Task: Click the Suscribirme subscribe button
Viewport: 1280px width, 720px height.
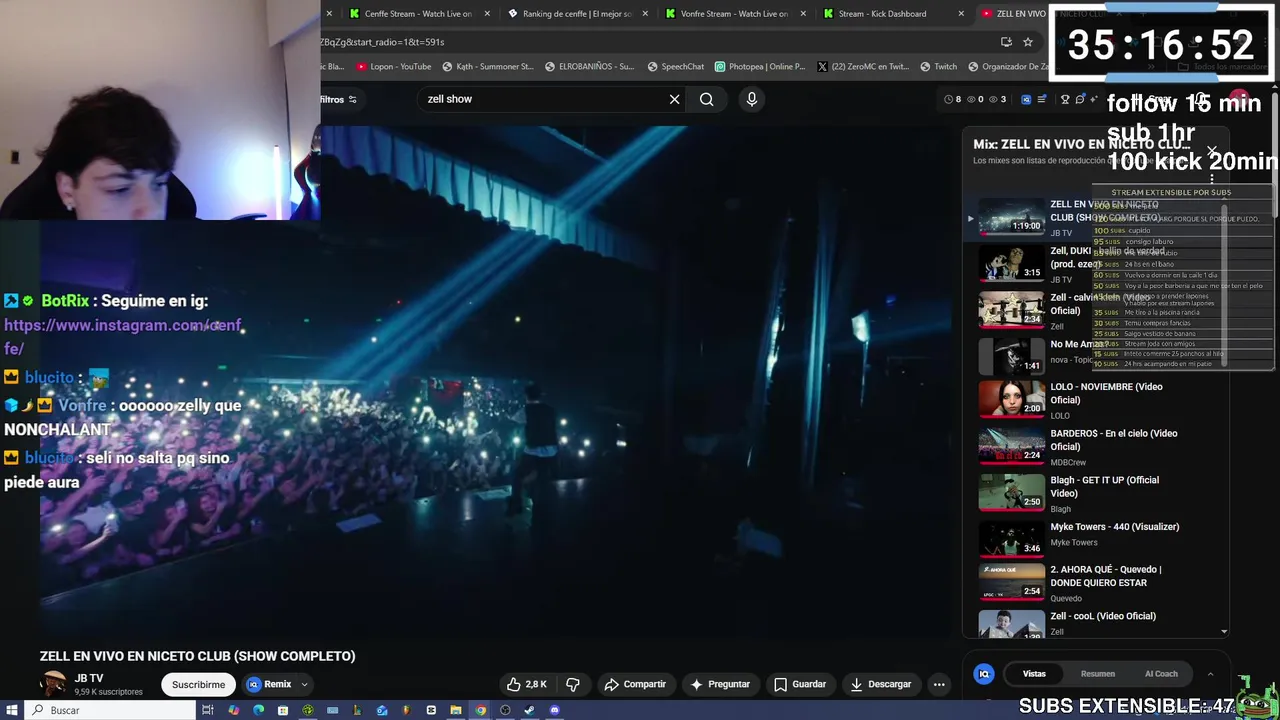Action: point(198,684)
